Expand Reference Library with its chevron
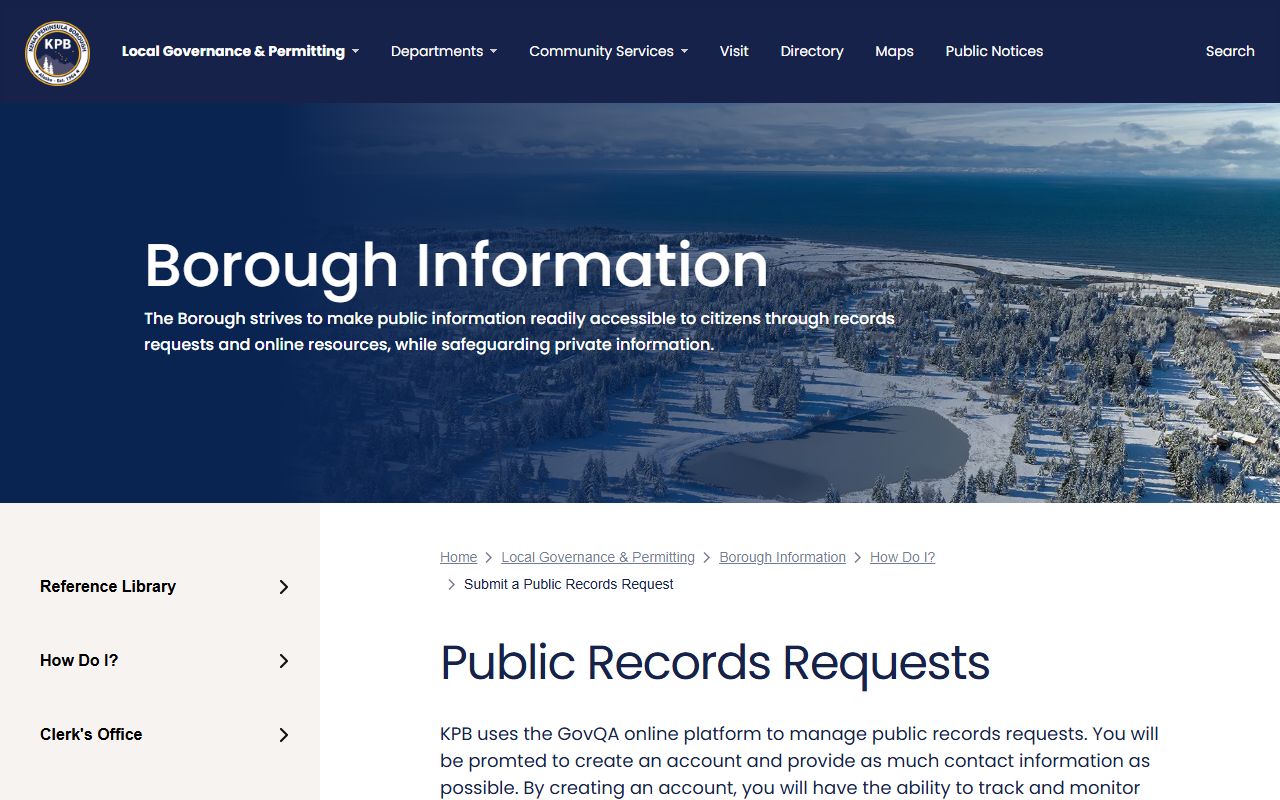This screenshot has width=1280, height=800. pos(284,587)
